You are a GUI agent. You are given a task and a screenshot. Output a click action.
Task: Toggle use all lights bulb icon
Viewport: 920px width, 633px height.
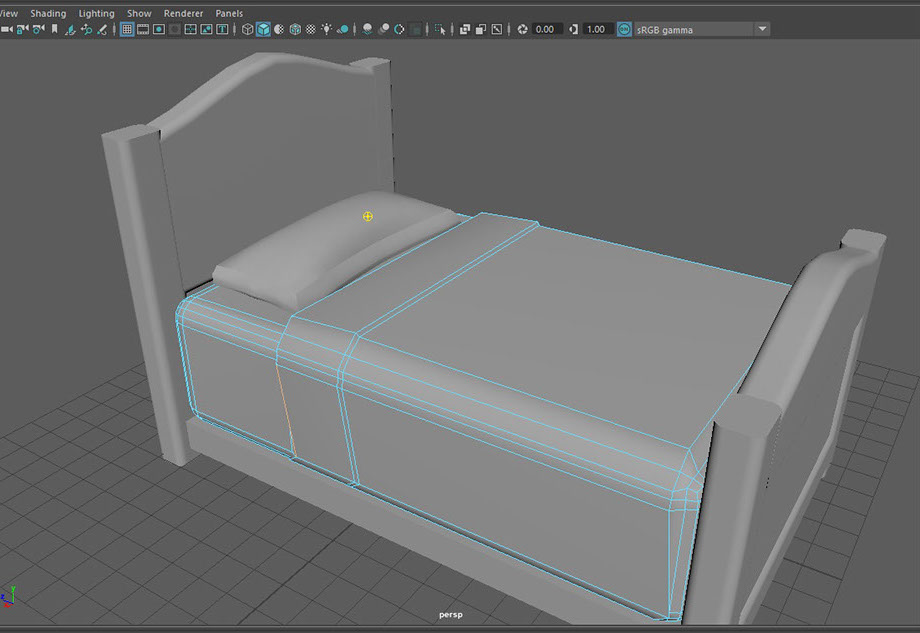tap(327, 30)
